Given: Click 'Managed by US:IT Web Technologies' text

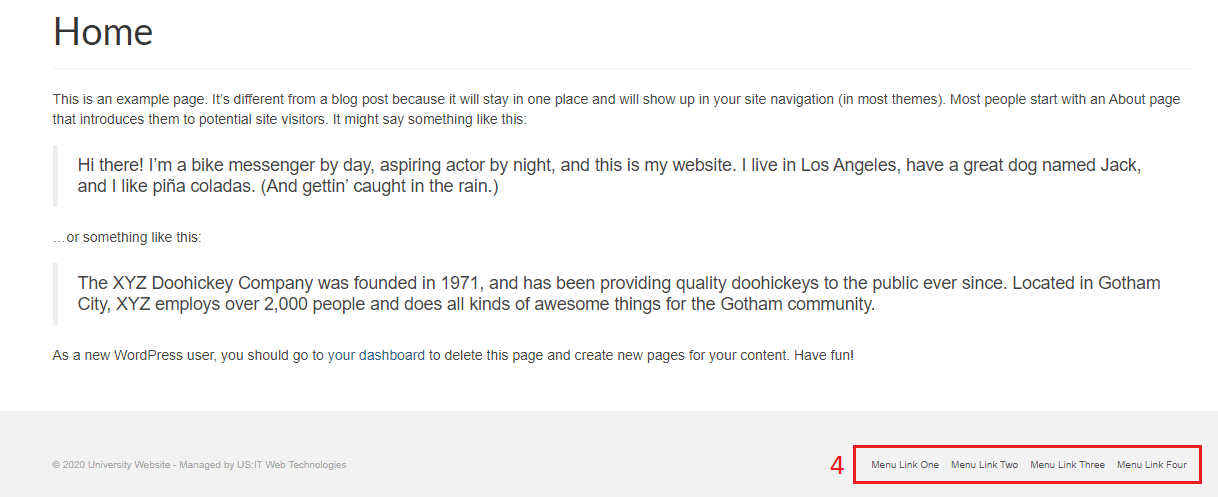Looking at the screenshot, I should click(263, 465).
